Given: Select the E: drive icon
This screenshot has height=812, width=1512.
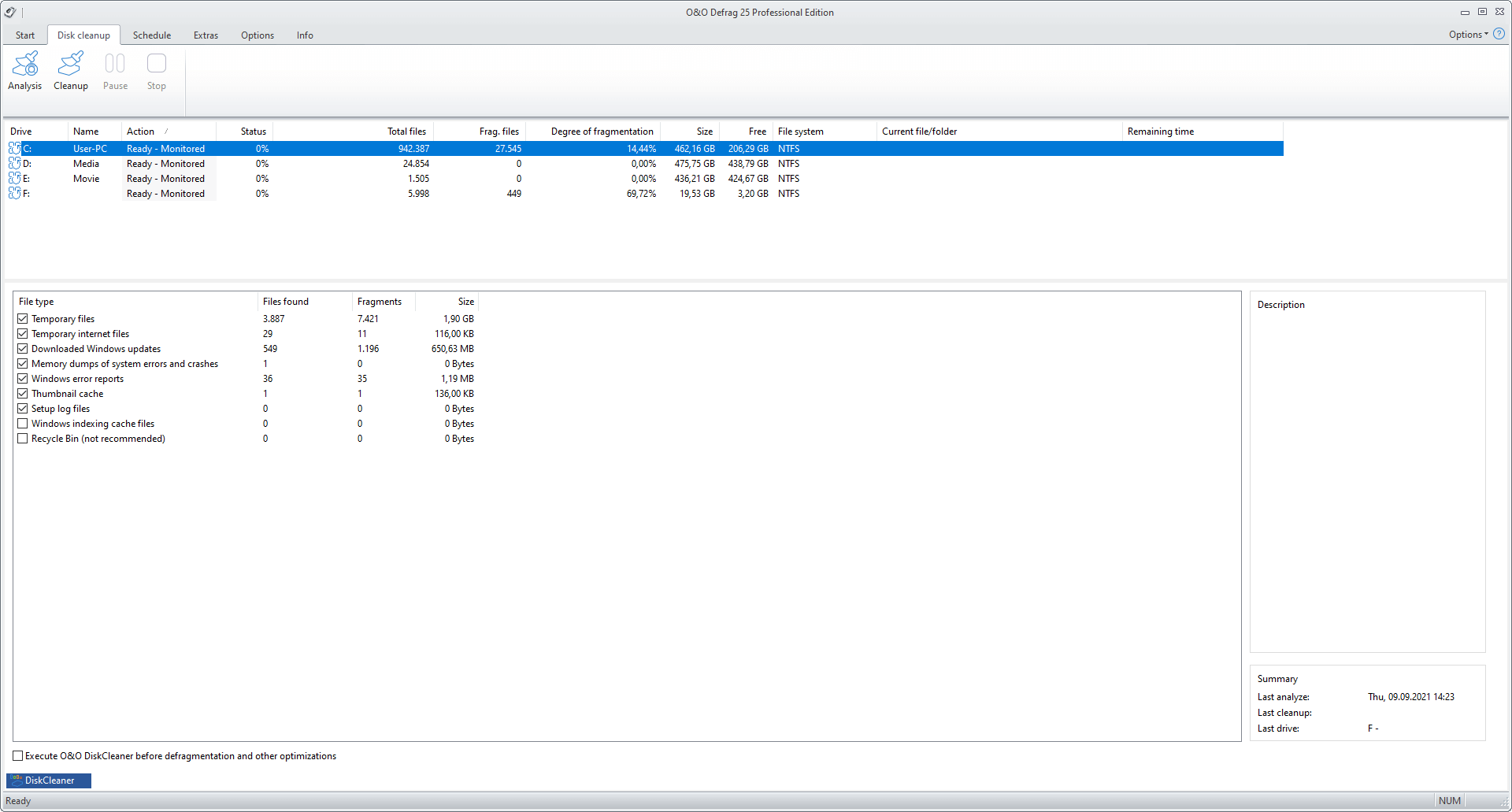Looking at the screenshot, I should click(15, 178).
